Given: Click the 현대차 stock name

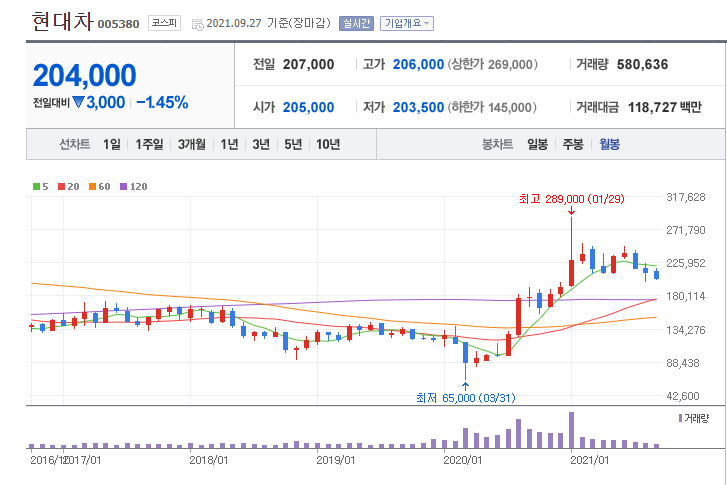Looking at the screenshot, I should tap(63, 21).
